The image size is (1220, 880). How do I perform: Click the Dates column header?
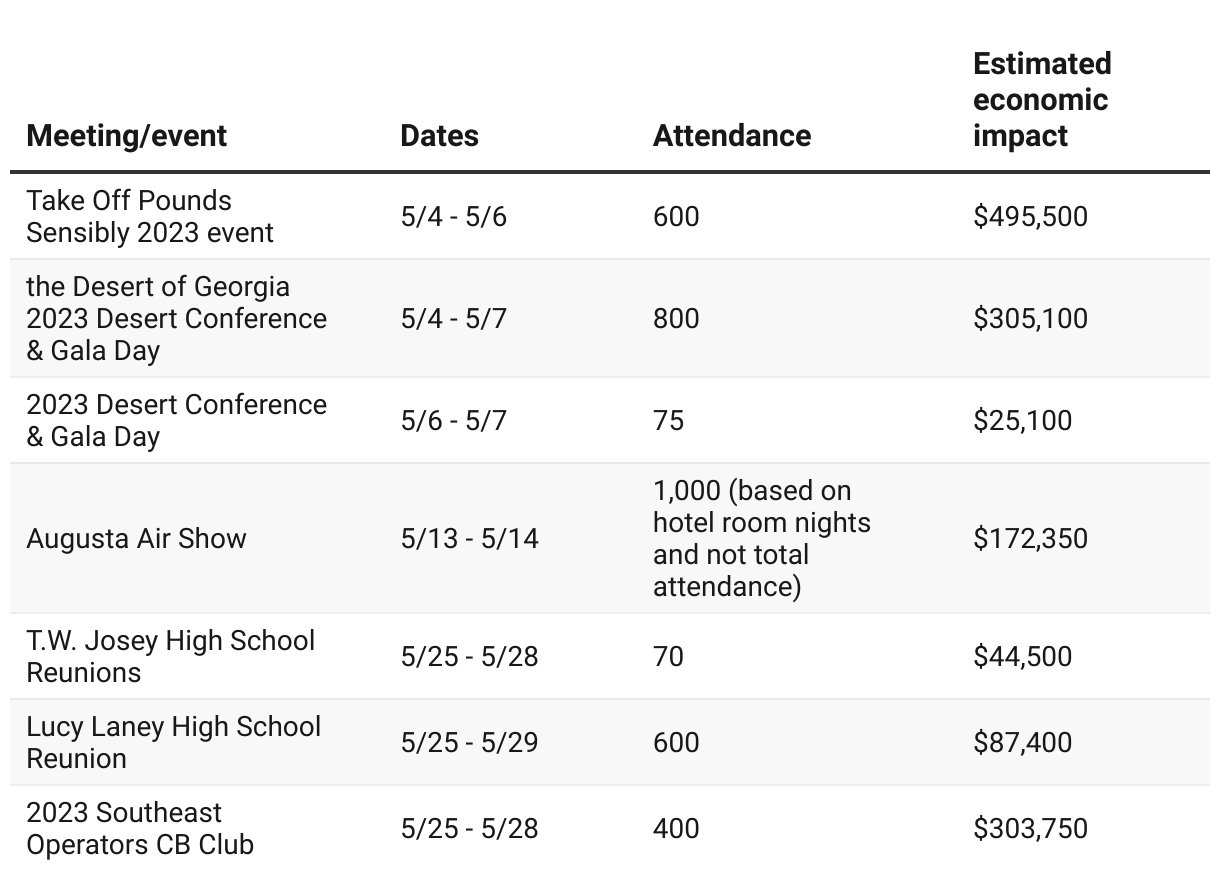point(439,136)
